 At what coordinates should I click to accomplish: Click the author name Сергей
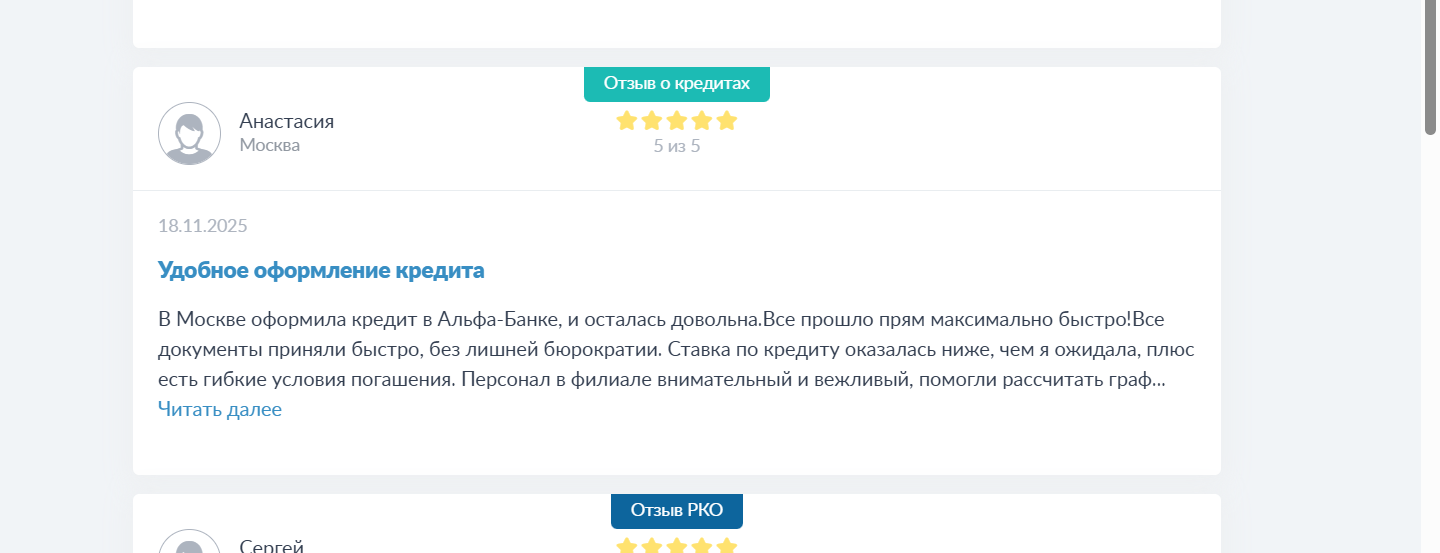point(271,546)
